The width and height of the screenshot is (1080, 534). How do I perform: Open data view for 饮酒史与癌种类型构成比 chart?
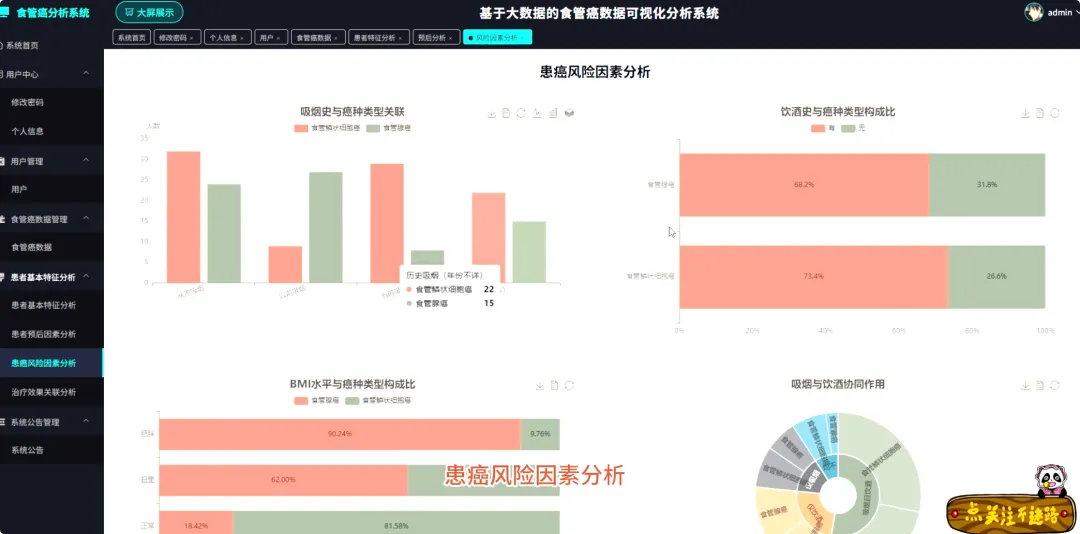coord(1040,113)
